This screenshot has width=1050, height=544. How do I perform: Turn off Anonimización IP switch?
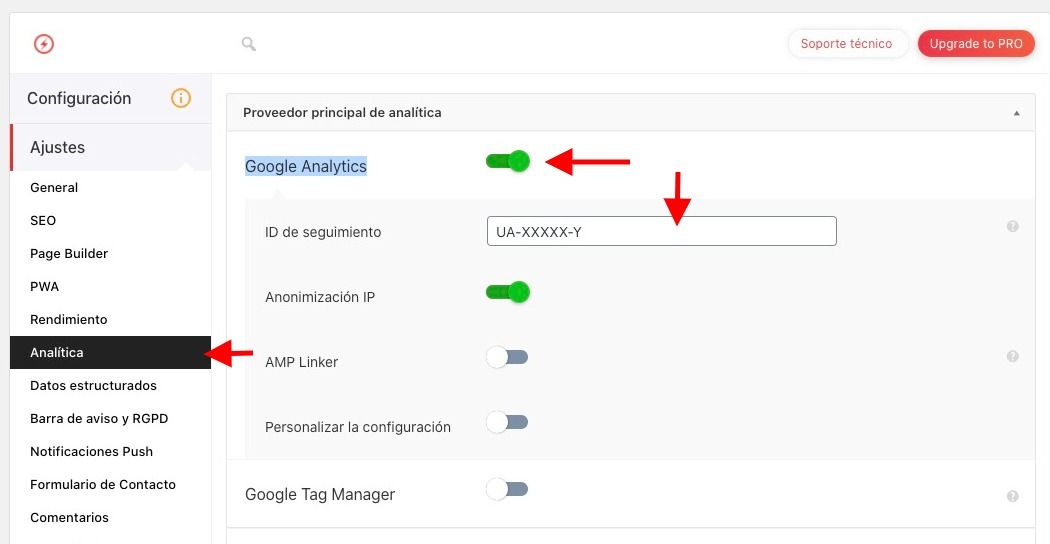508,292
